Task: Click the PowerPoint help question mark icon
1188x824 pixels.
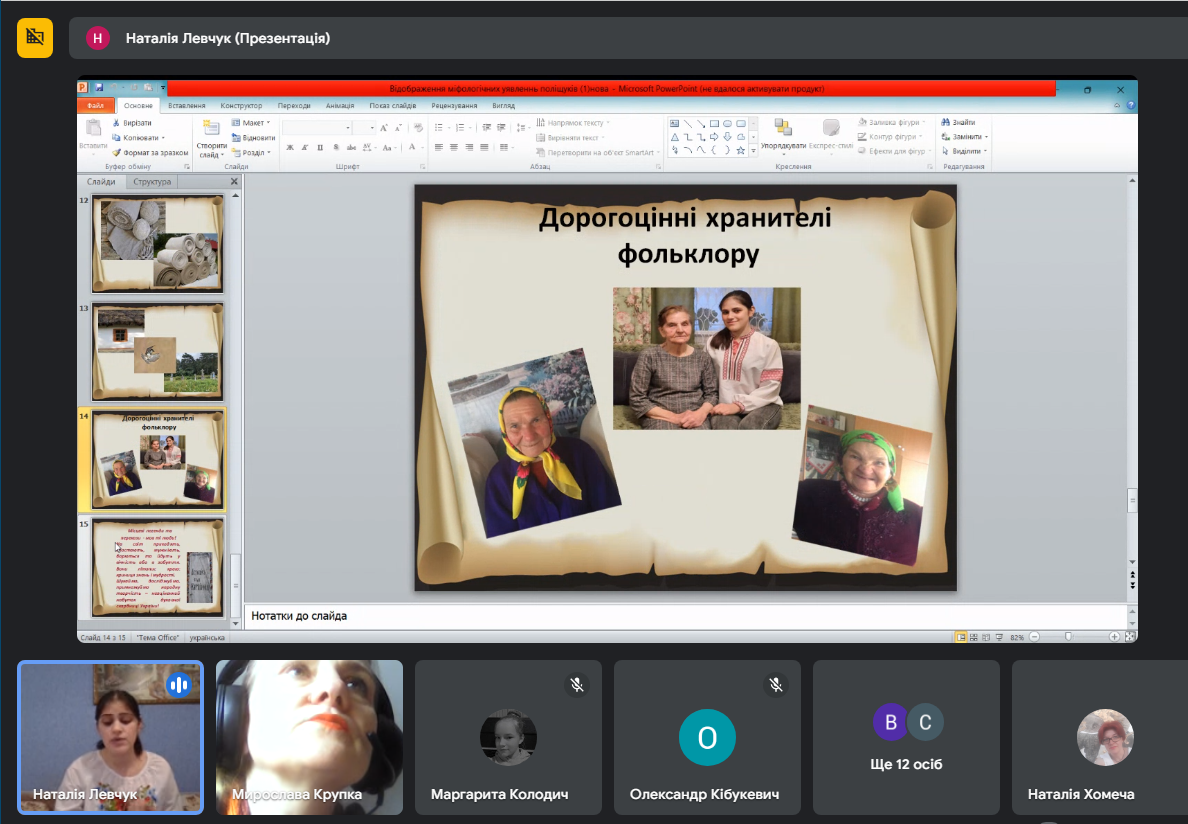Action: point(1131,105)
